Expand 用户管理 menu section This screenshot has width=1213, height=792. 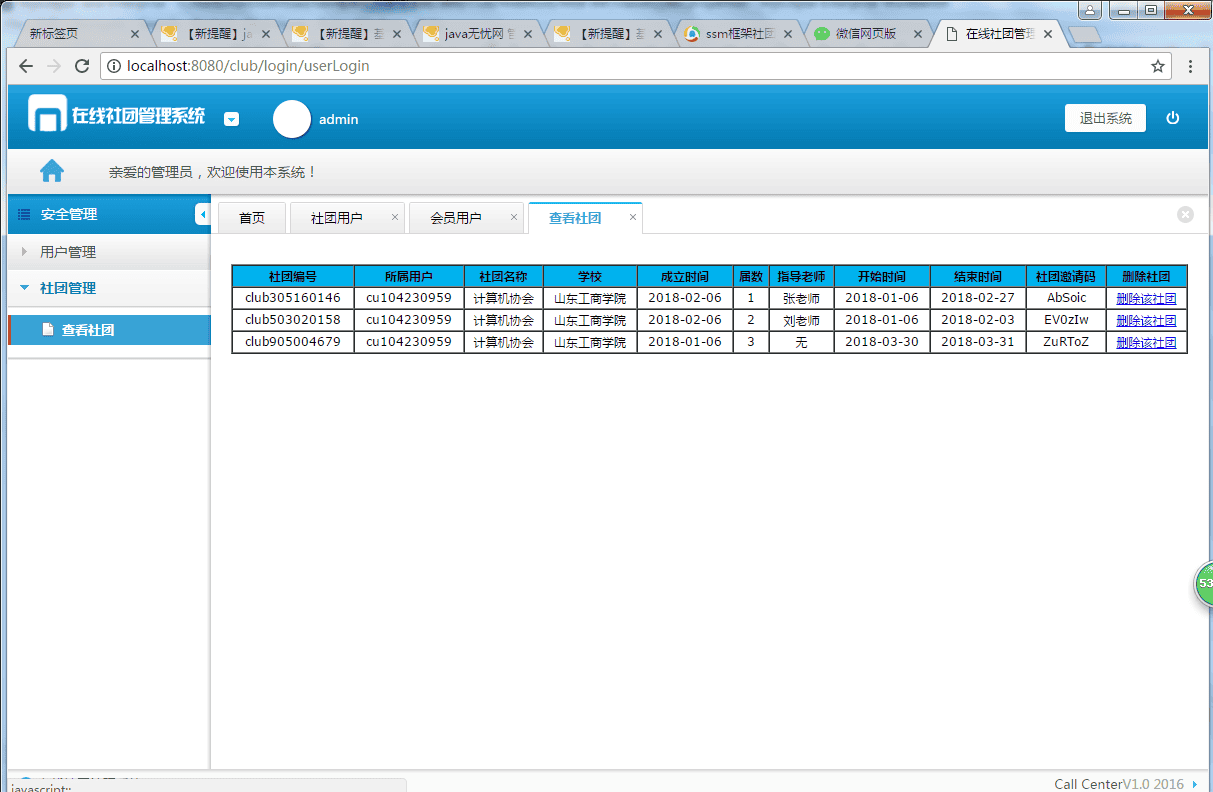[x=109, y=252]
